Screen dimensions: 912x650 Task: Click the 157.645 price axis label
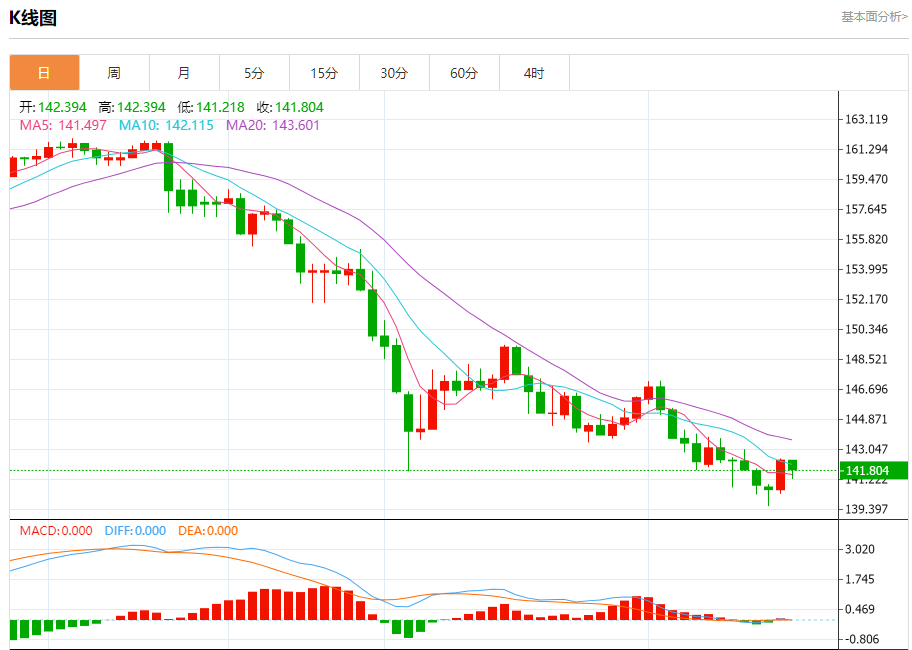tap(866, 209)
